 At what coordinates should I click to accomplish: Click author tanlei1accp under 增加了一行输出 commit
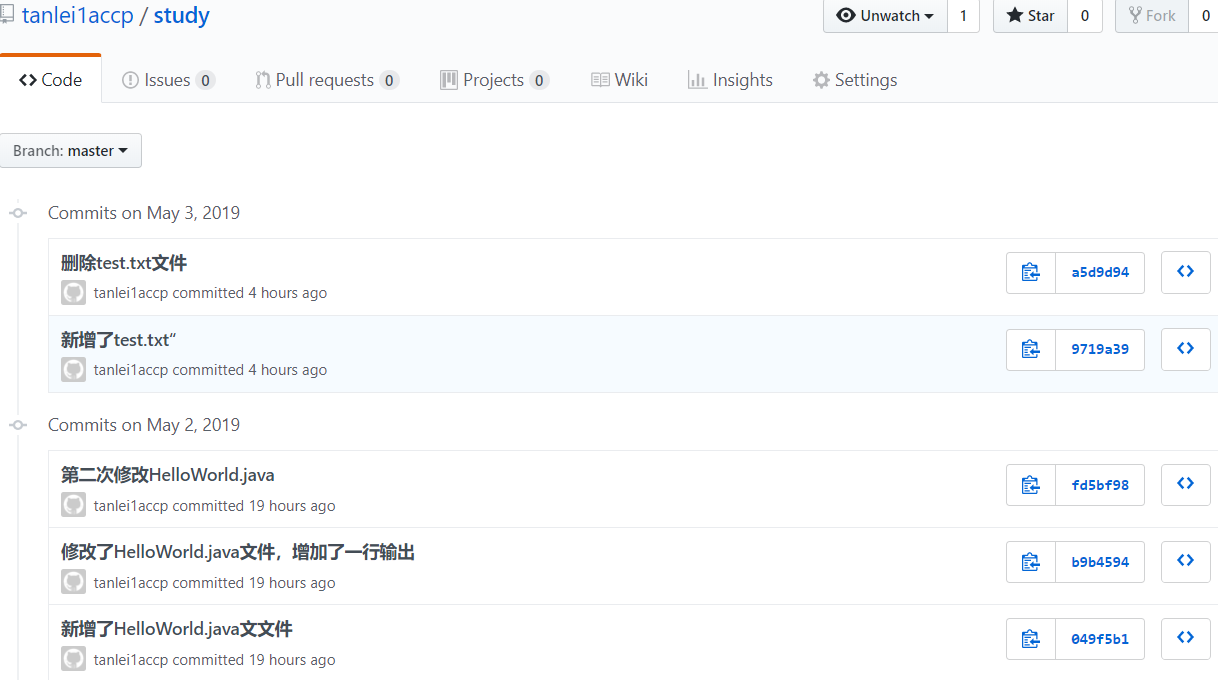pos(131,583)
